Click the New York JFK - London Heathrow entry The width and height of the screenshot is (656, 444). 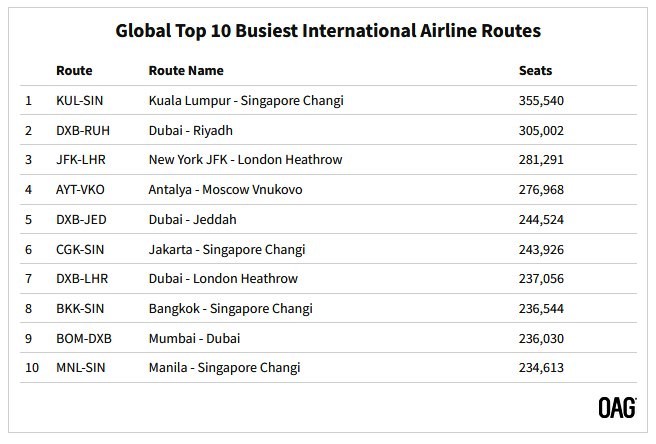(x=245, y=159)
